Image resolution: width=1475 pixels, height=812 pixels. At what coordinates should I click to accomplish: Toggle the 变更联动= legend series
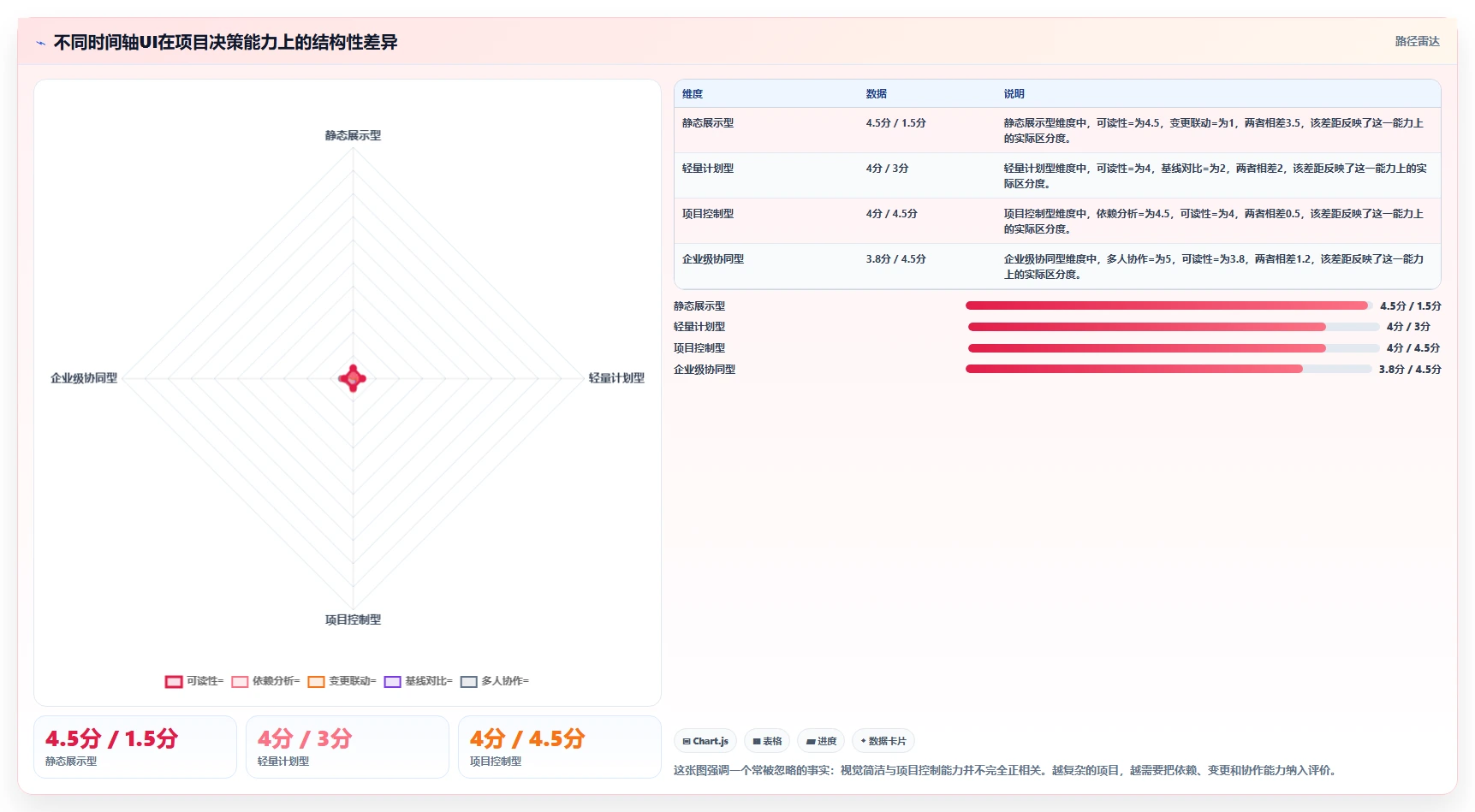(342, 681)
